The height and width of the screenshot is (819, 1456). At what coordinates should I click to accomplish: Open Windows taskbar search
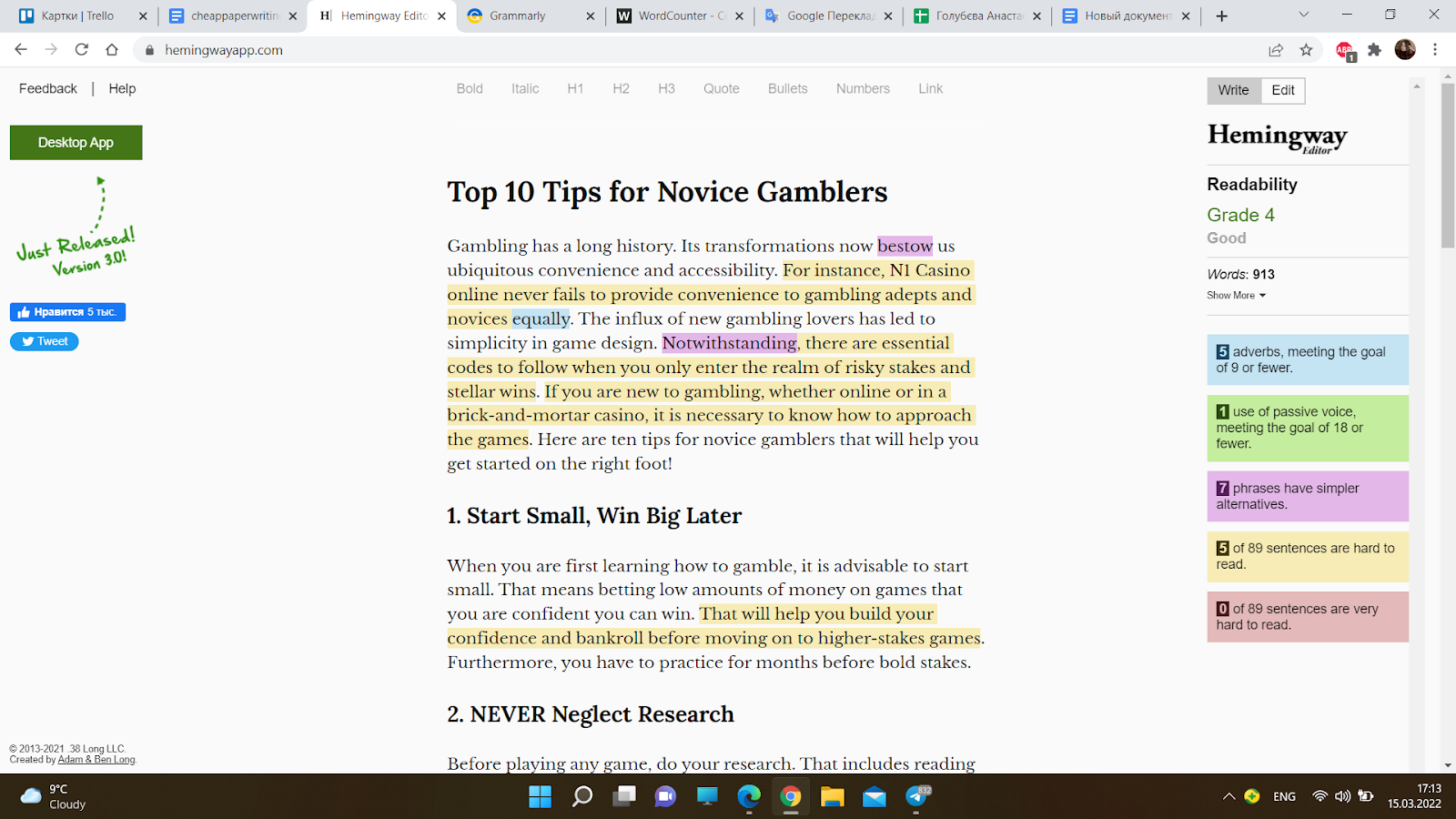[x=582, y=797]
